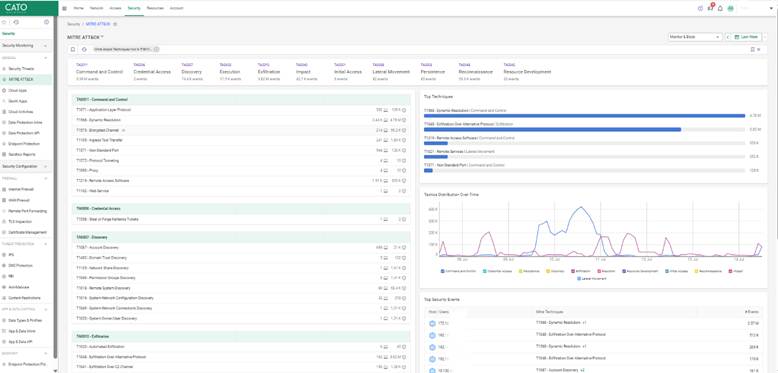This screenshot has width=778, height=373.
Task: Click the Security breadcrumb link
Action: 73,24
